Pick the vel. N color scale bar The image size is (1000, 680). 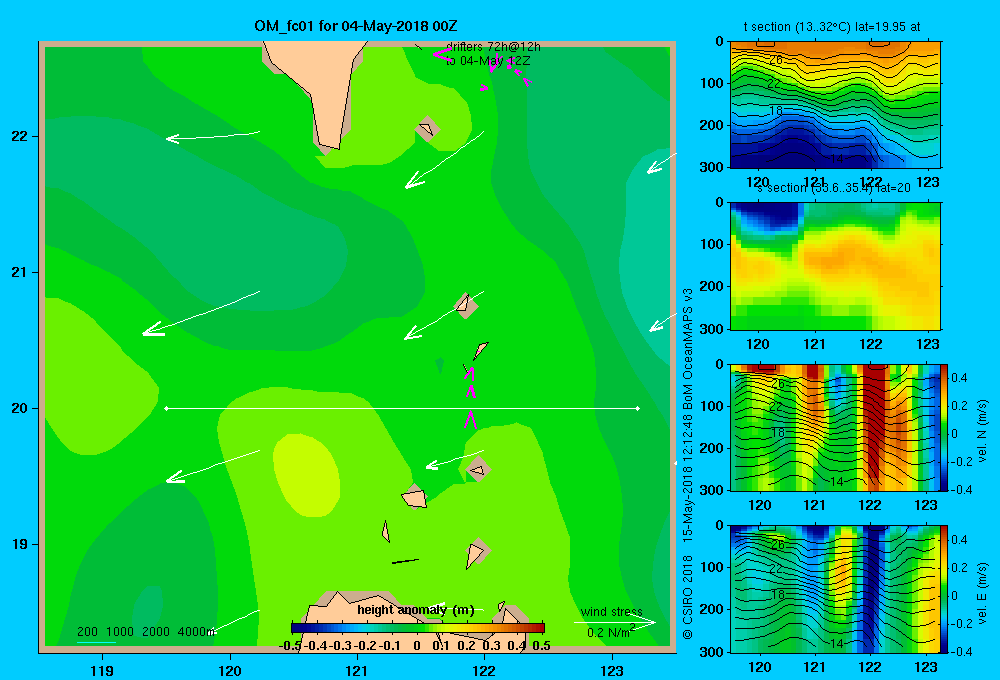coord(945,427)
